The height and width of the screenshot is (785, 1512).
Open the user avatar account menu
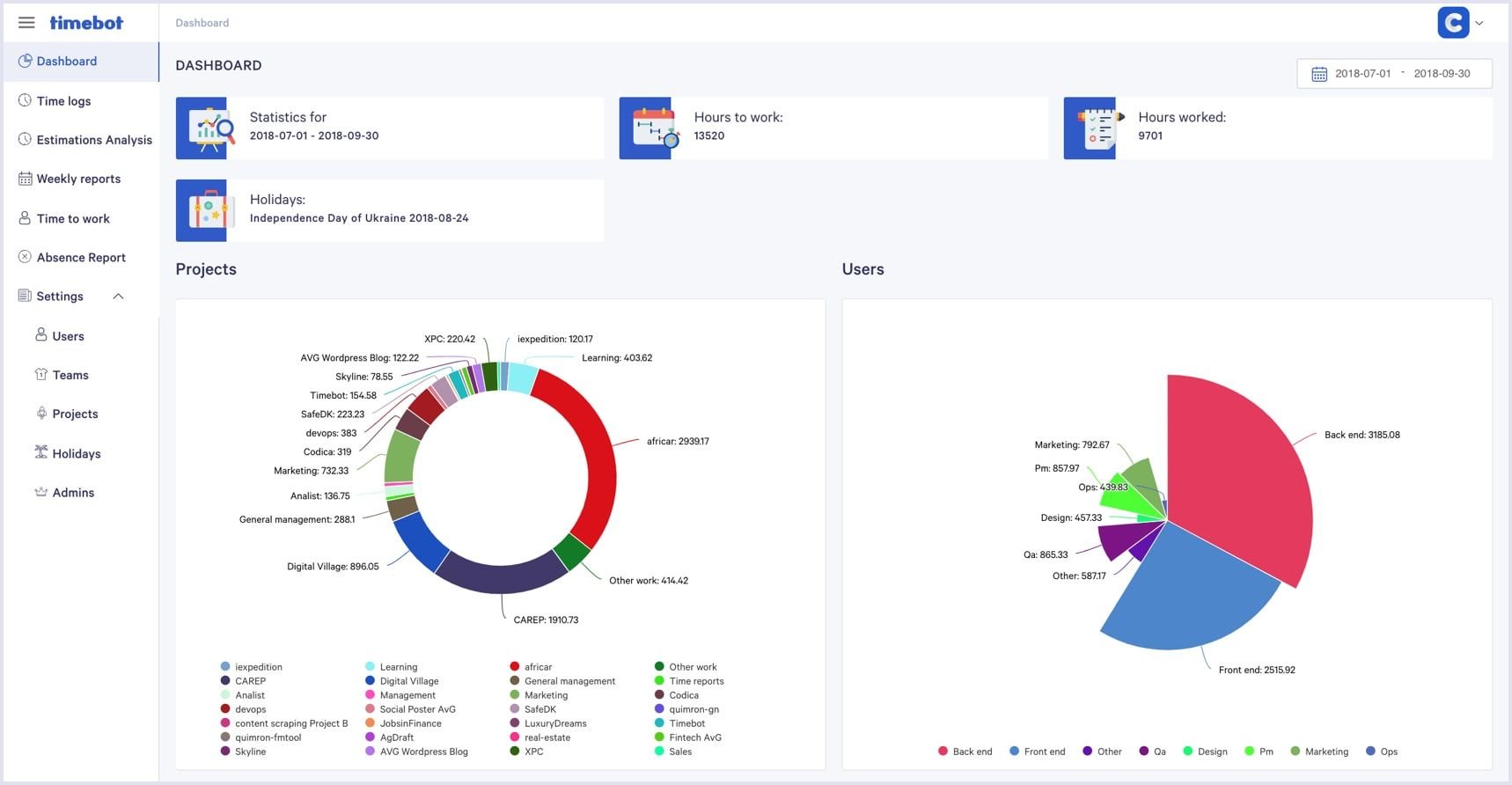(1453, 23)
